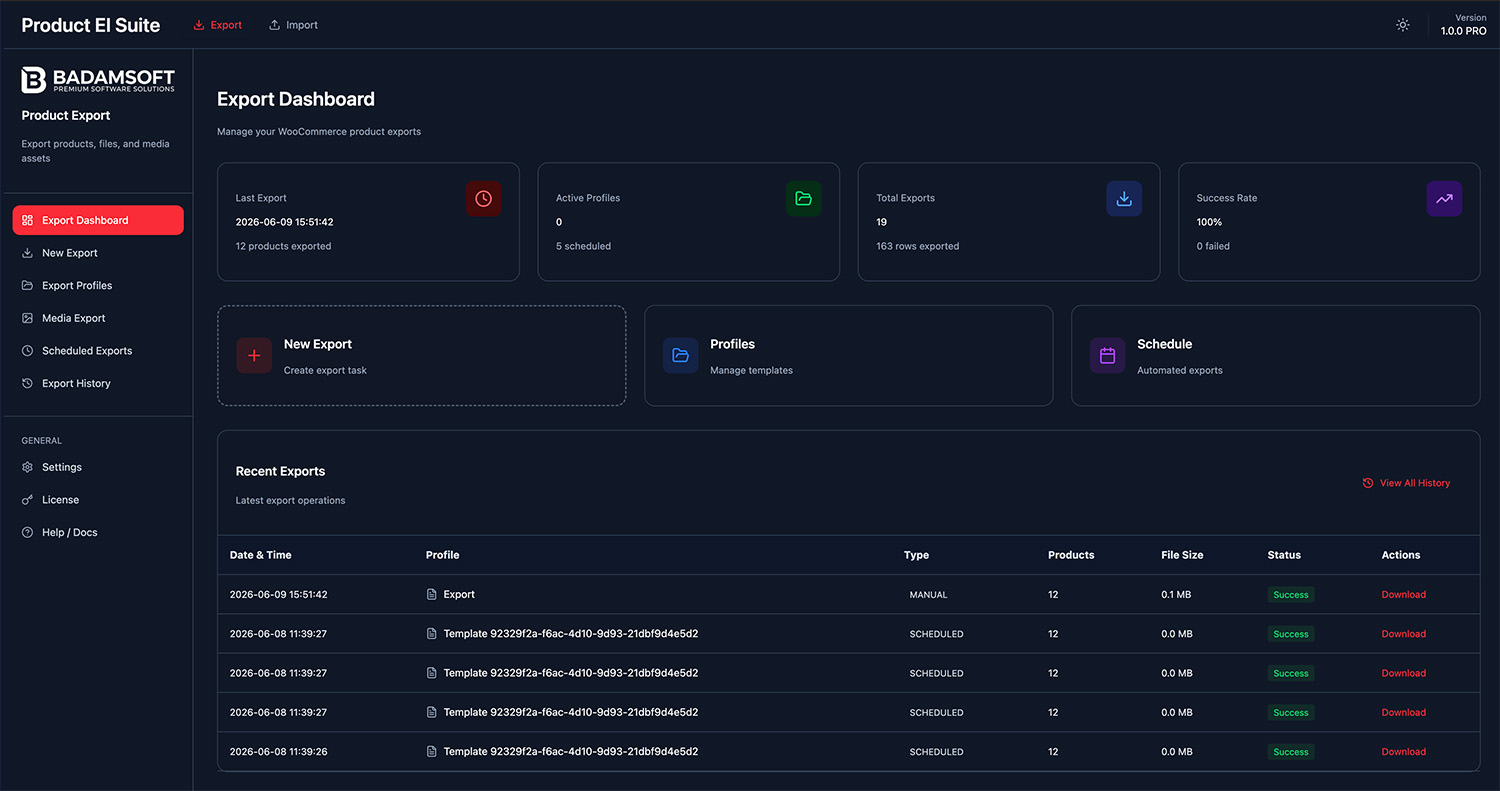
Task: Open License page in sidebar
Action: point(98,500)
